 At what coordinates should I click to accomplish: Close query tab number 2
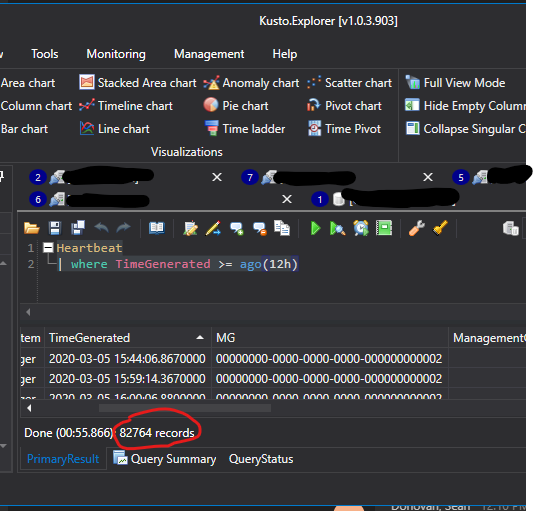[x=217, y=177]
